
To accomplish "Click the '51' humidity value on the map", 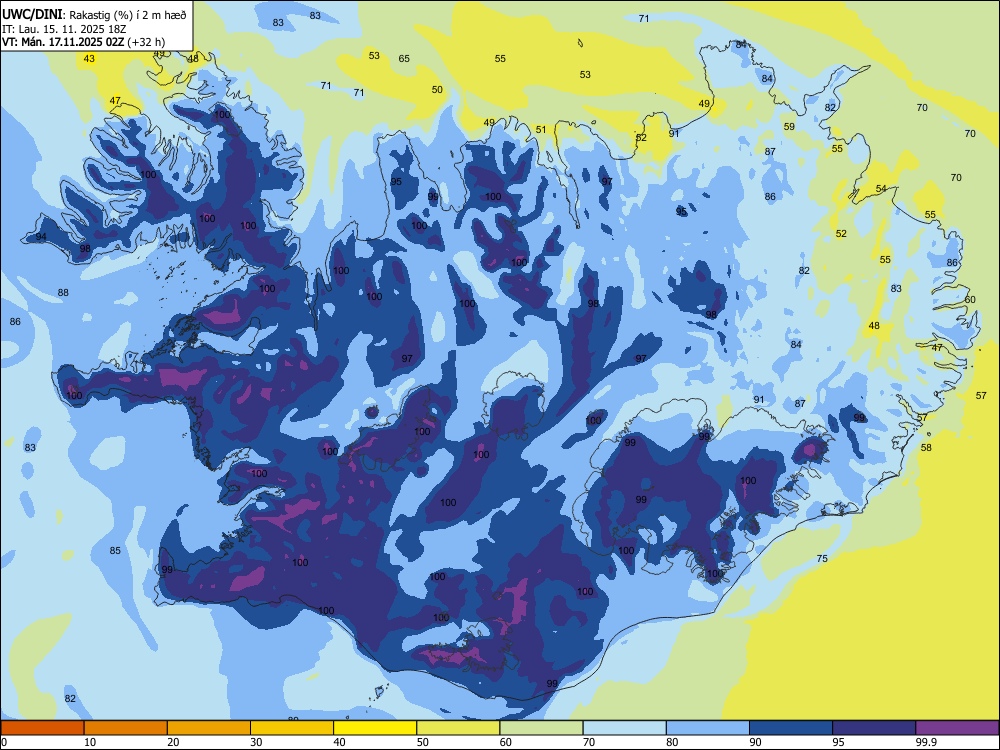I will point(541,129).
